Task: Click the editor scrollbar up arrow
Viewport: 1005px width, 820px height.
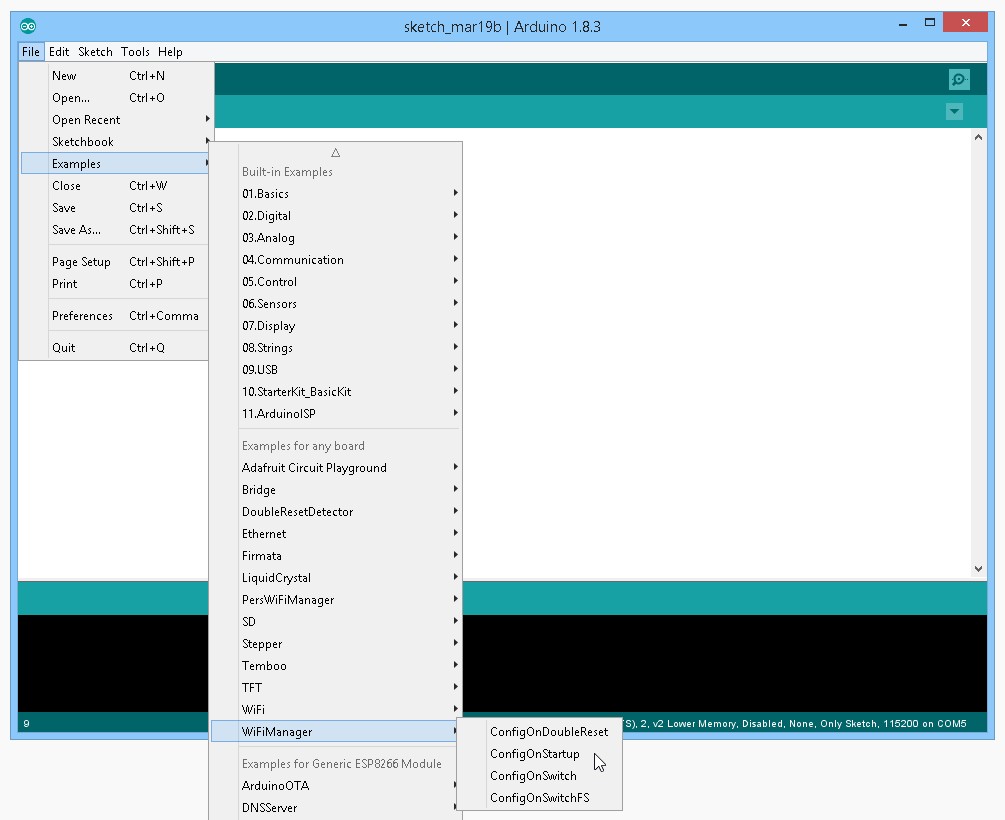Action: click(978, 137)
